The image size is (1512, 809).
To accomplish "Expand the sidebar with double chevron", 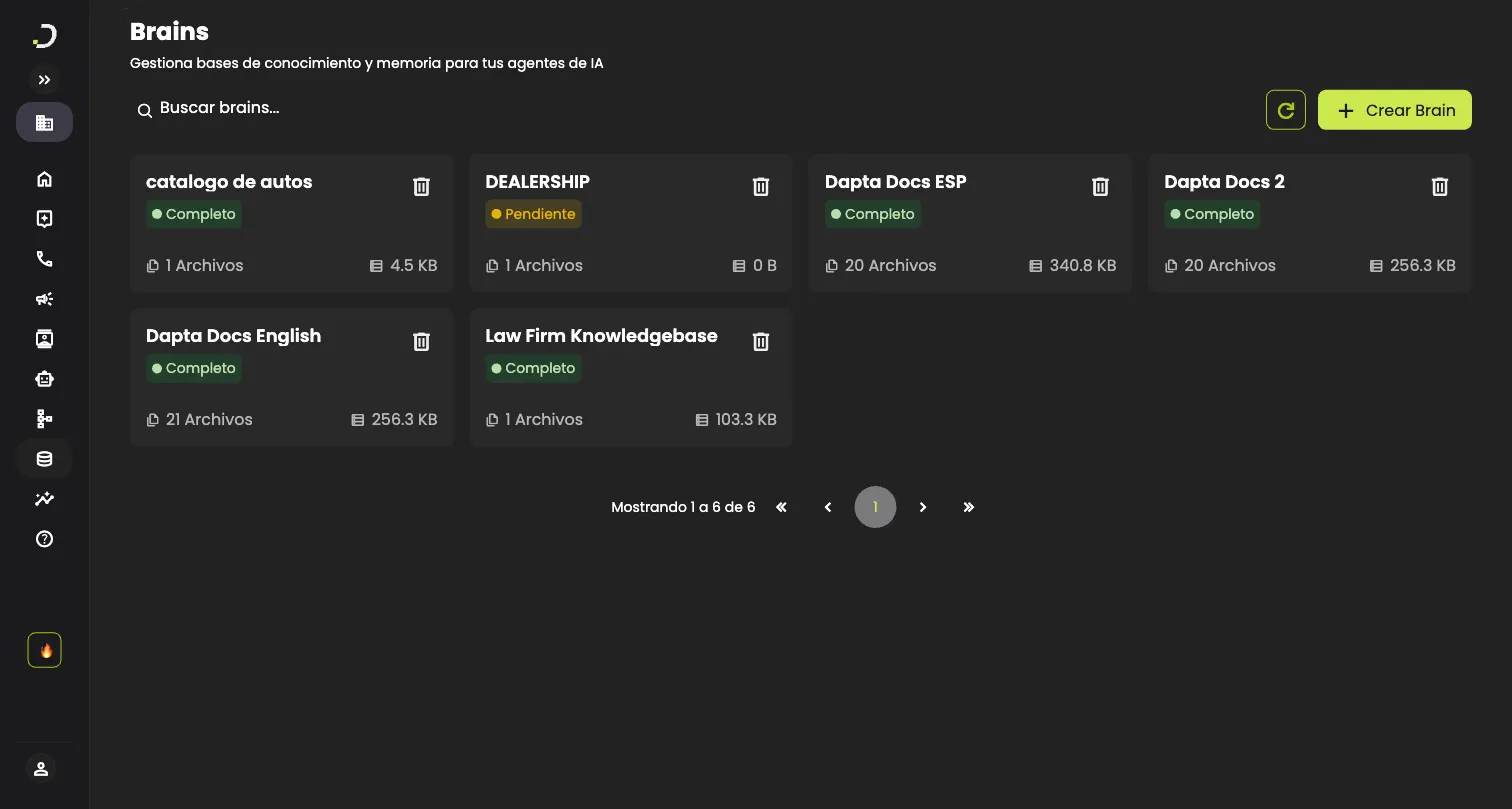I will click(44, 80).
